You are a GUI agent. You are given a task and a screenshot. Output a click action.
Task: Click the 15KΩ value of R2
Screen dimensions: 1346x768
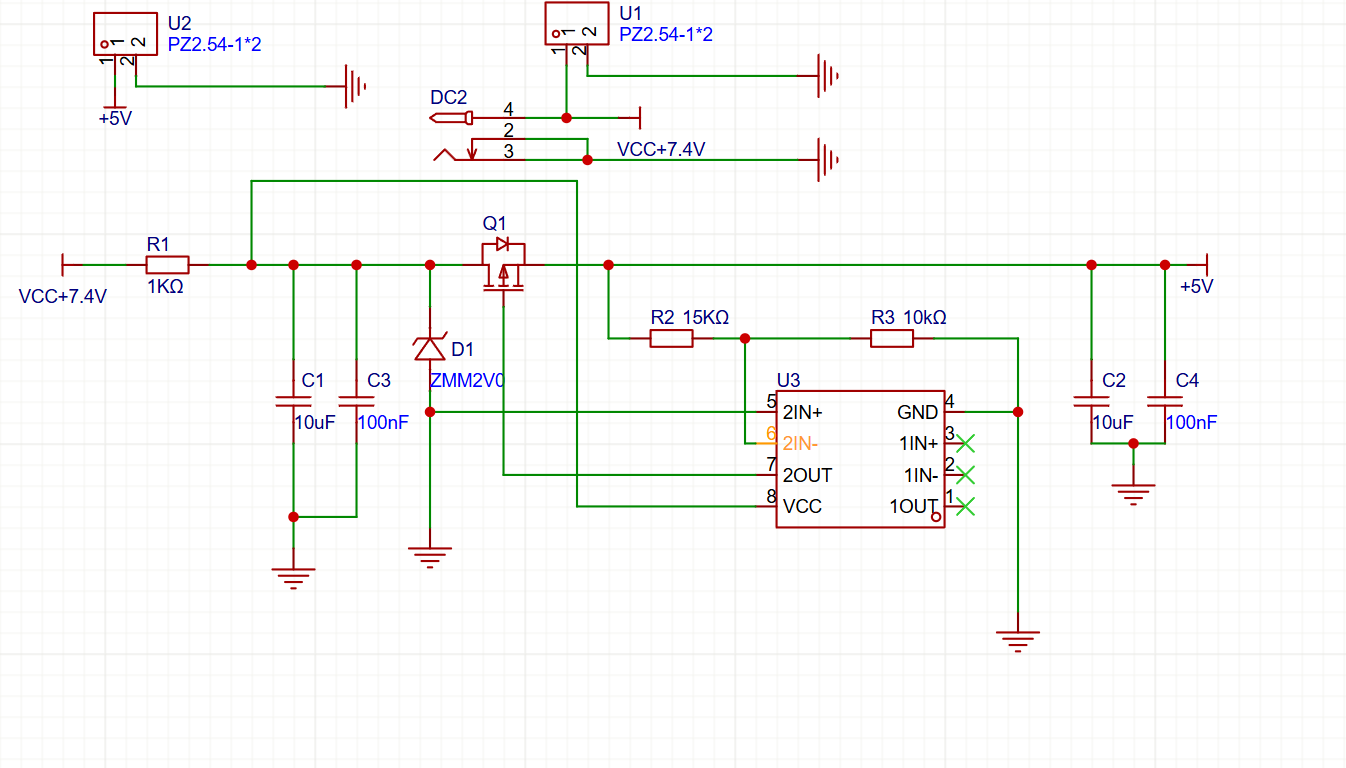click(706, 317)
